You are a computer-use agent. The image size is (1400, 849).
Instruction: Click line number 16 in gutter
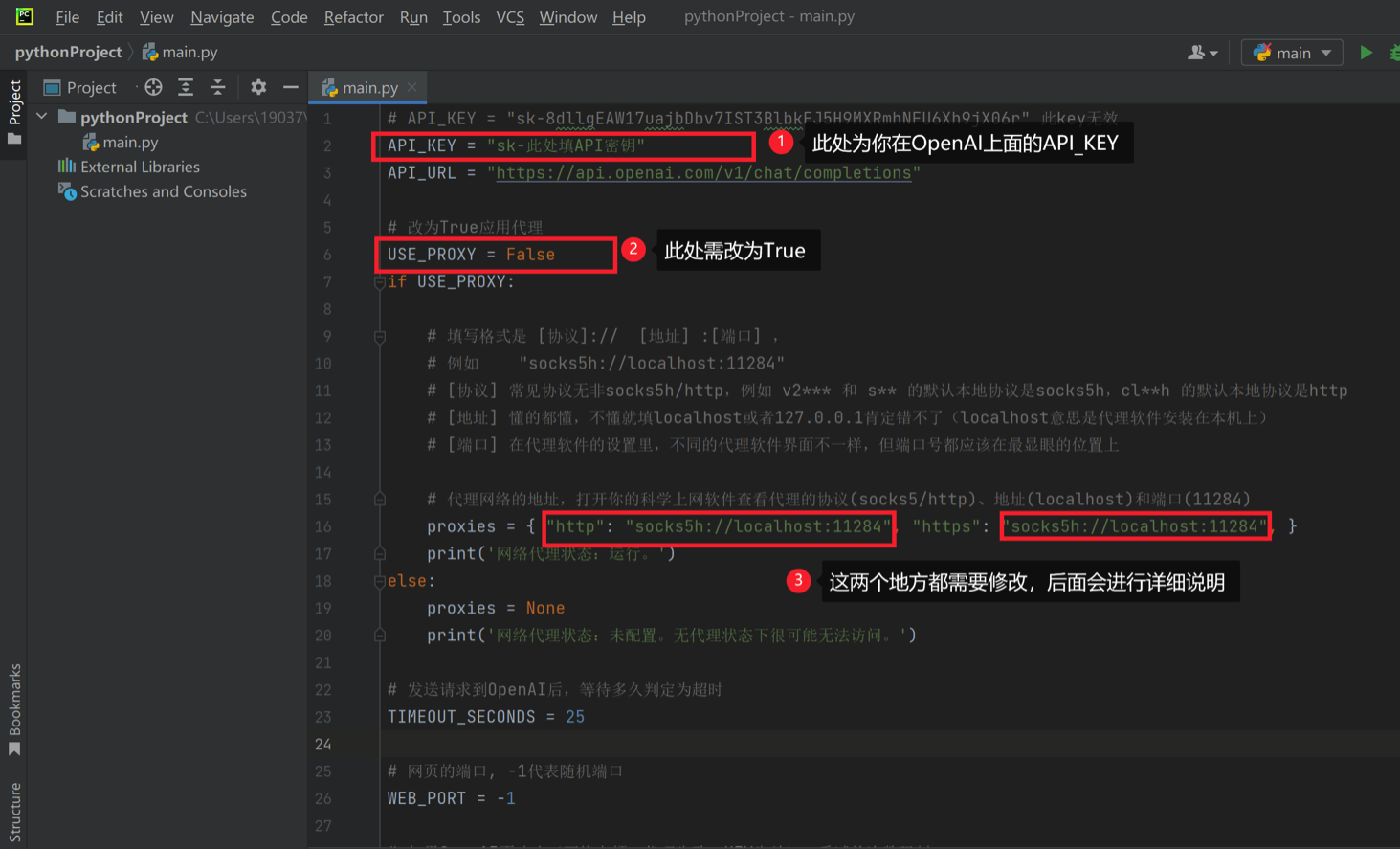pos(323,526)
